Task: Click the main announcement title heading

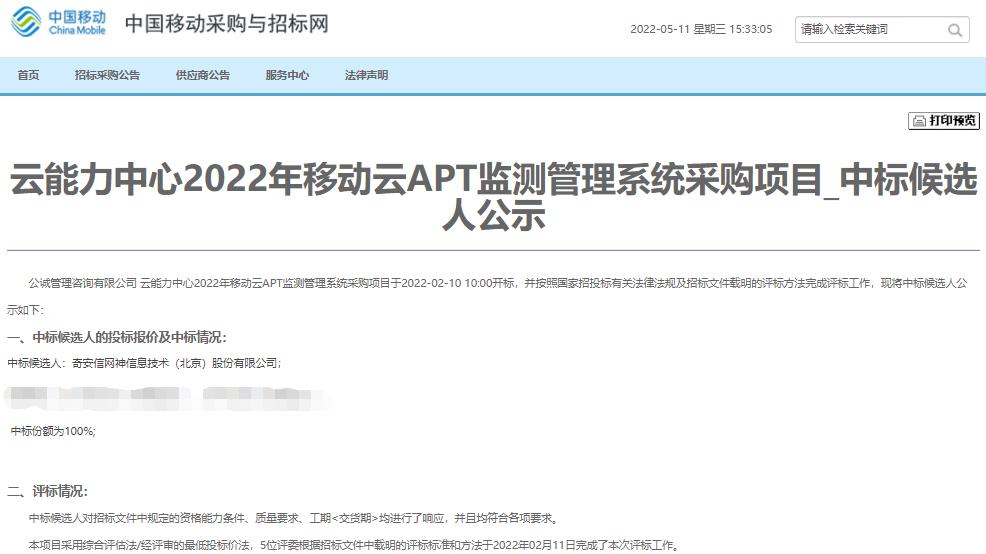Action: point(493,197)
